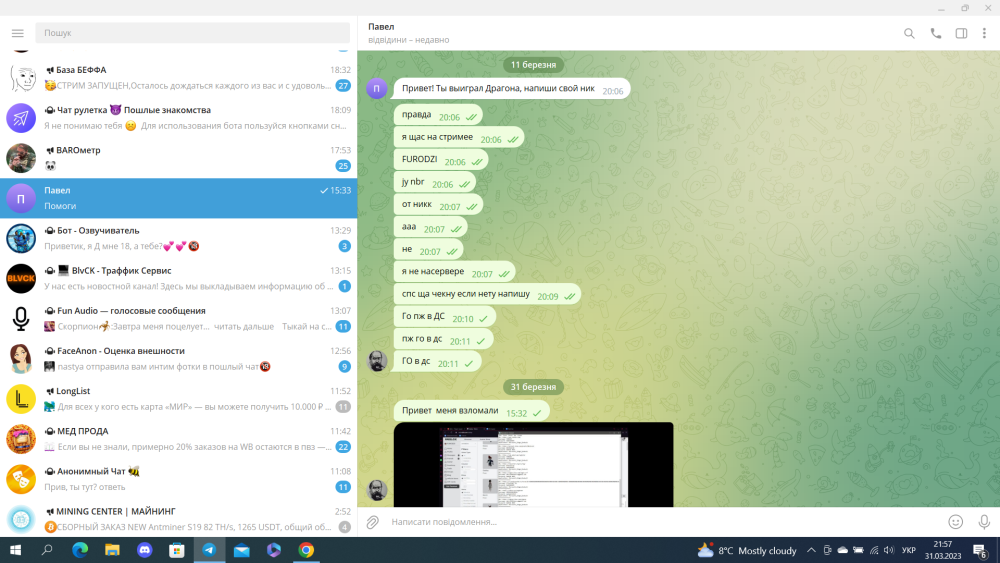1000x563 pixels.
Task: Click the База БЕФФА avatar
Action: point(21,78)
